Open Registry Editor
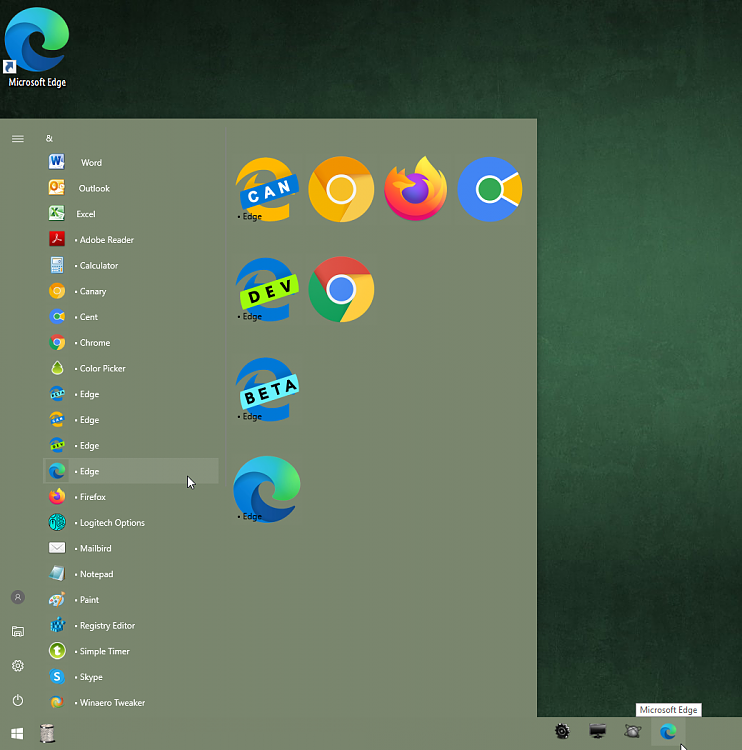742x750 pixels. point(131,626)
